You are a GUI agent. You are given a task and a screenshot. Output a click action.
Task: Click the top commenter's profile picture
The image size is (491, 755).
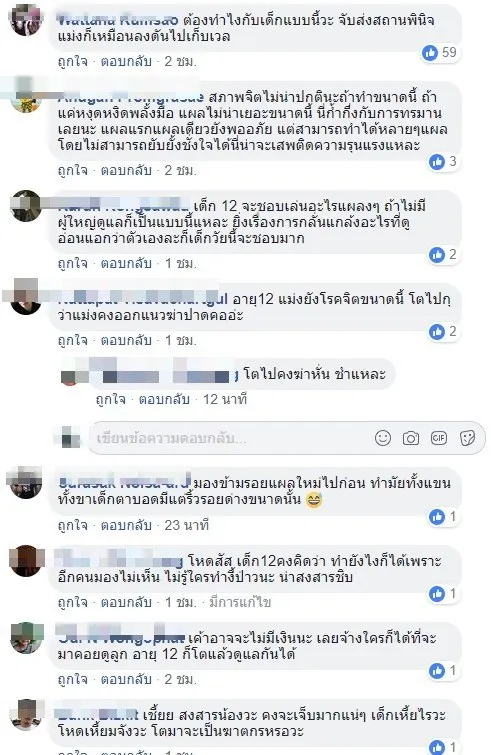[x=26, y=20]
